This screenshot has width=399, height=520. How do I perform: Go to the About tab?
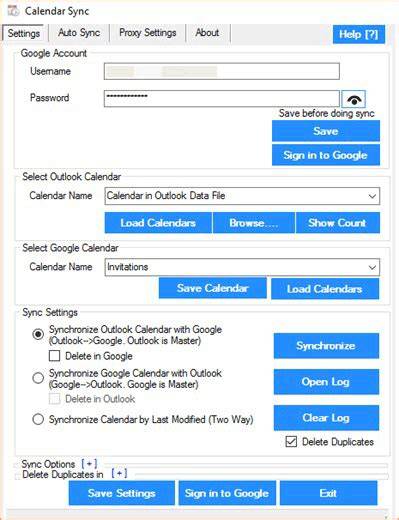tap(207, 33)
